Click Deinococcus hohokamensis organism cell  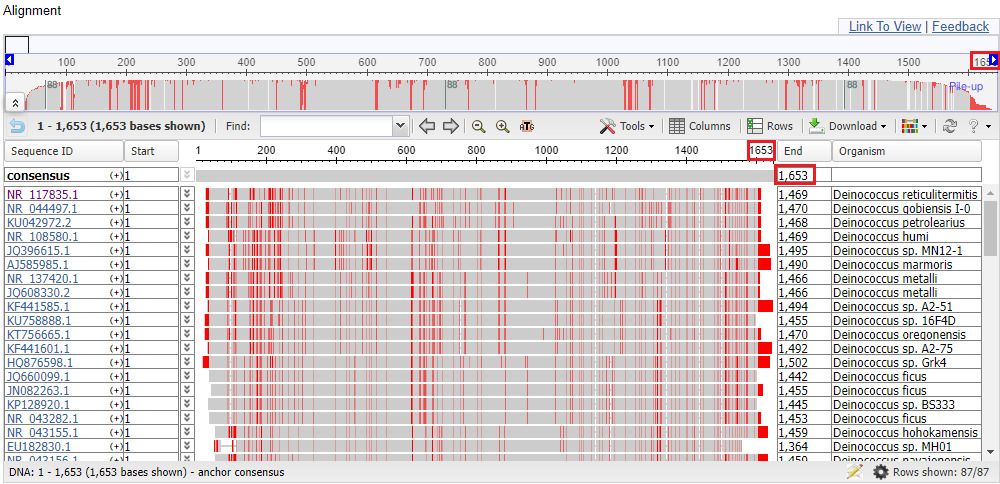(906, 432)
